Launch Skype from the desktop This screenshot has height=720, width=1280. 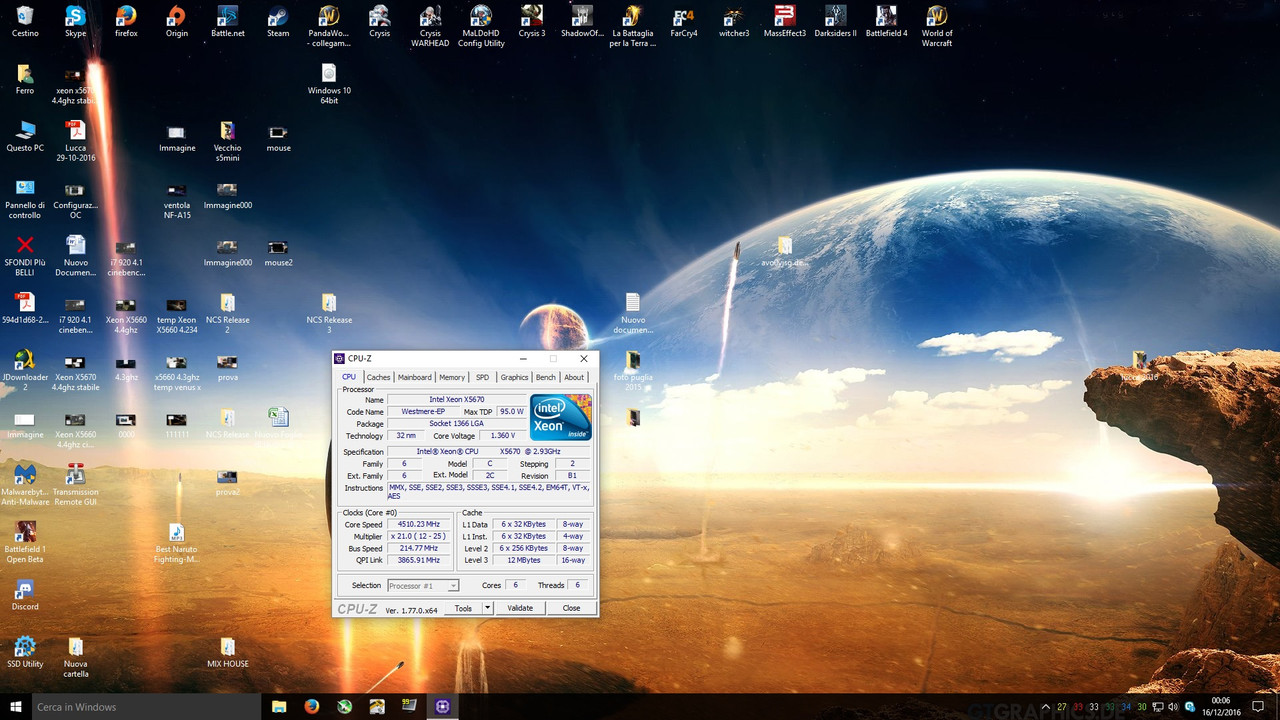(x=75, y=21)
